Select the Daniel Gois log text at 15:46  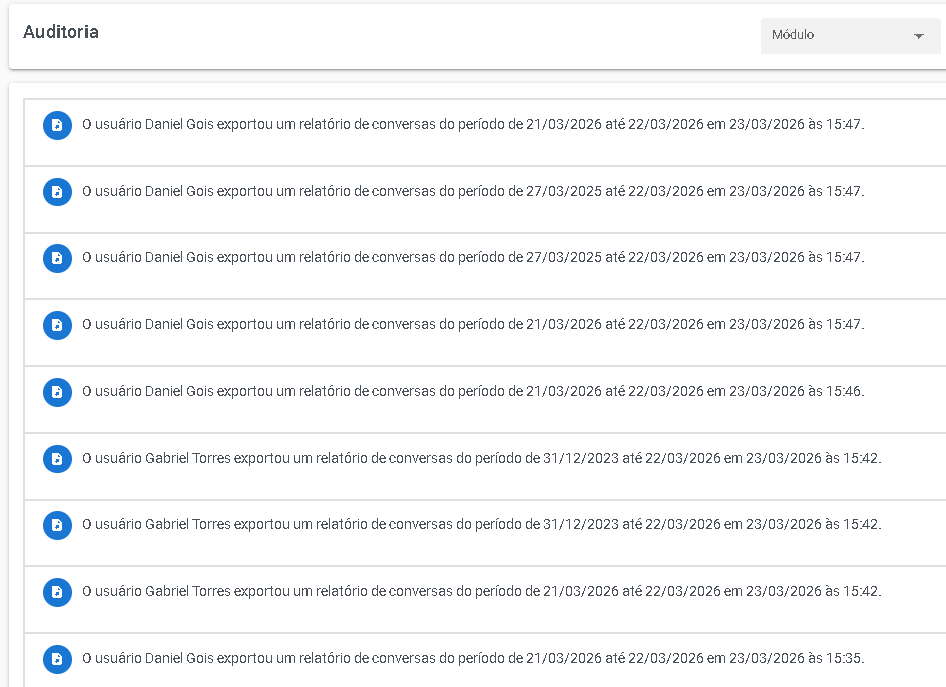(x=472, y=391)
